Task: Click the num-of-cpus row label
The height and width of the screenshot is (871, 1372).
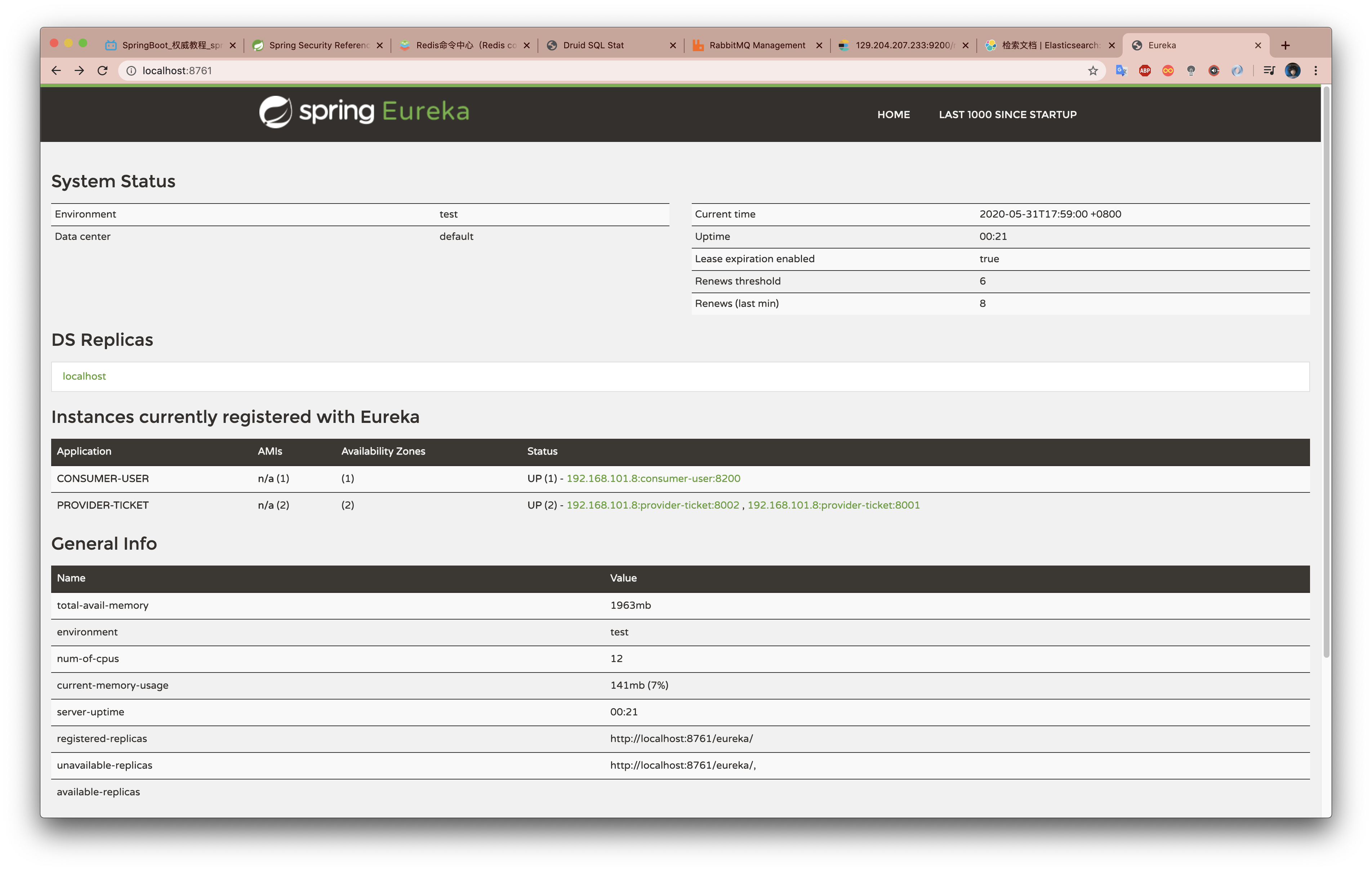Action: [88, 658]
